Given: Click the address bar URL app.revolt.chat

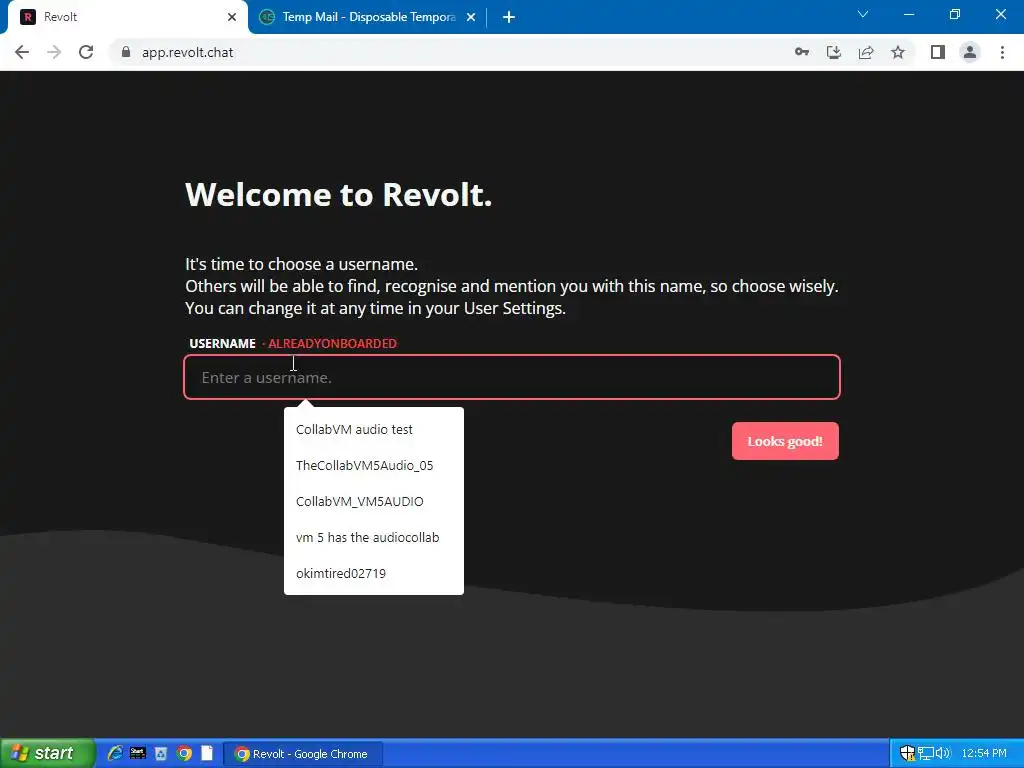Looking at the screenshot, I should pos(187,52).
